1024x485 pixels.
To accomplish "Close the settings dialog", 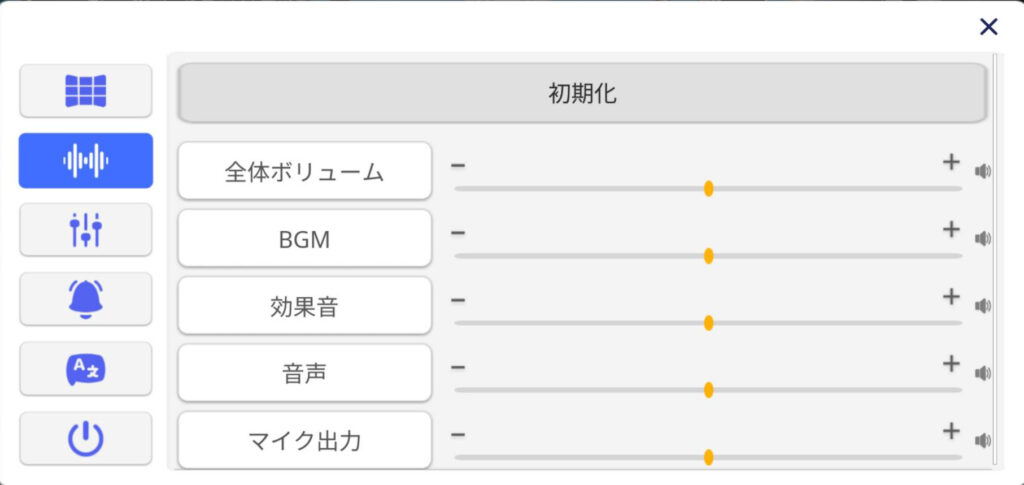I will (989, 27).
